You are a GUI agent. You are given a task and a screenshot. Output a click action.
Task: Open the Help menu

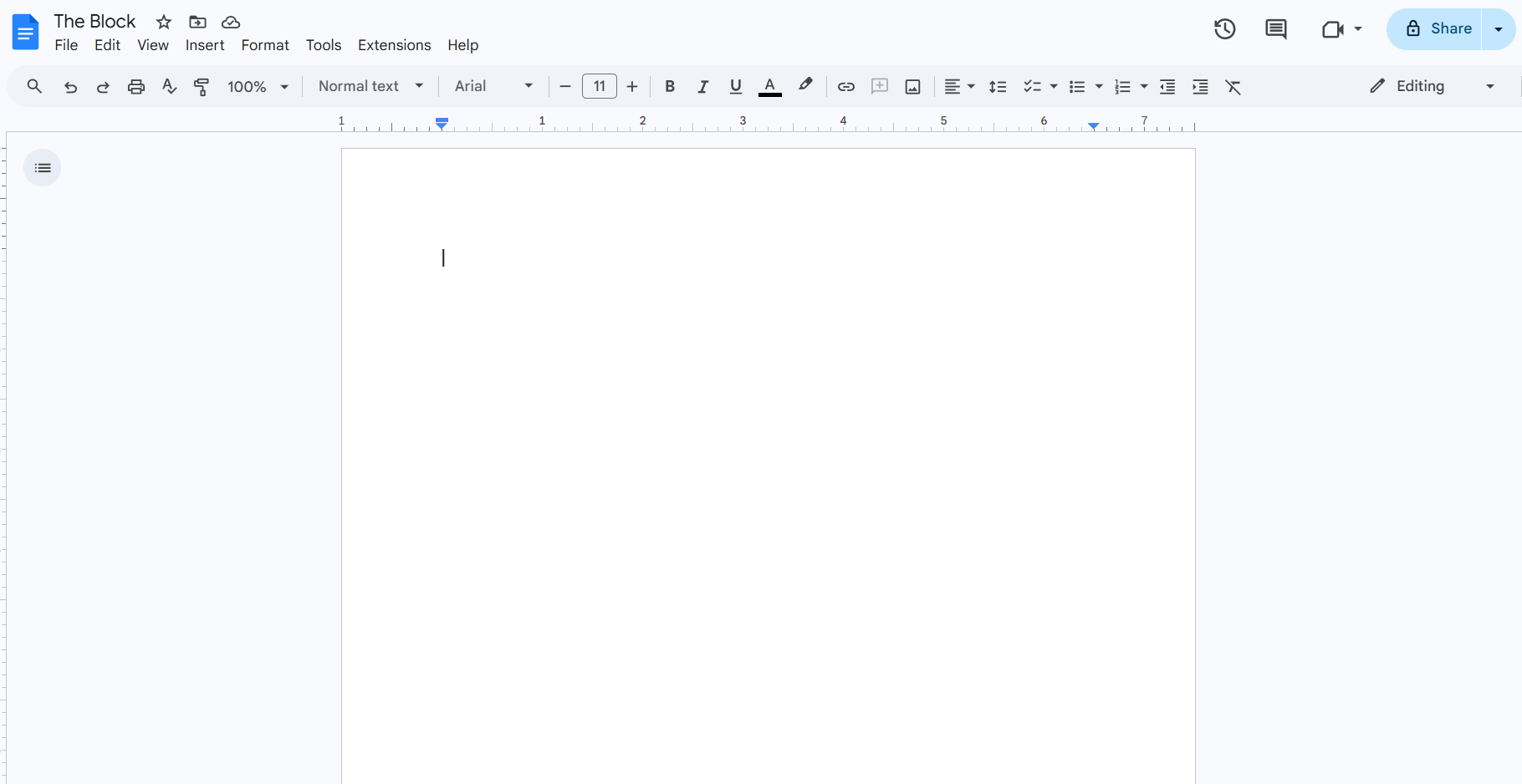462,45
